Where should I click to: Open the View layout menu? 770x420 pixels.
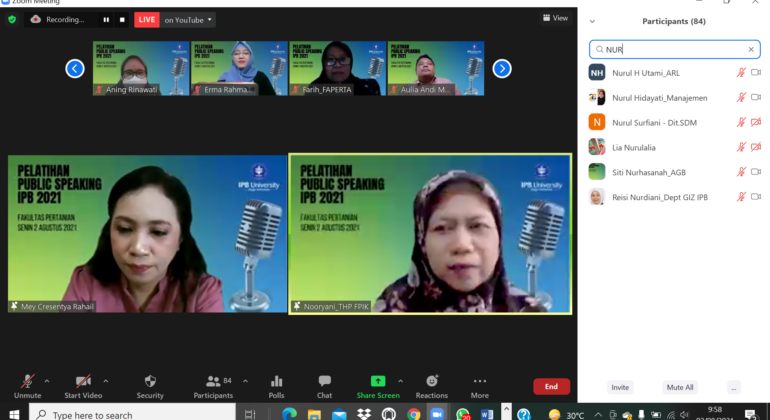click(x=555, y=18)
